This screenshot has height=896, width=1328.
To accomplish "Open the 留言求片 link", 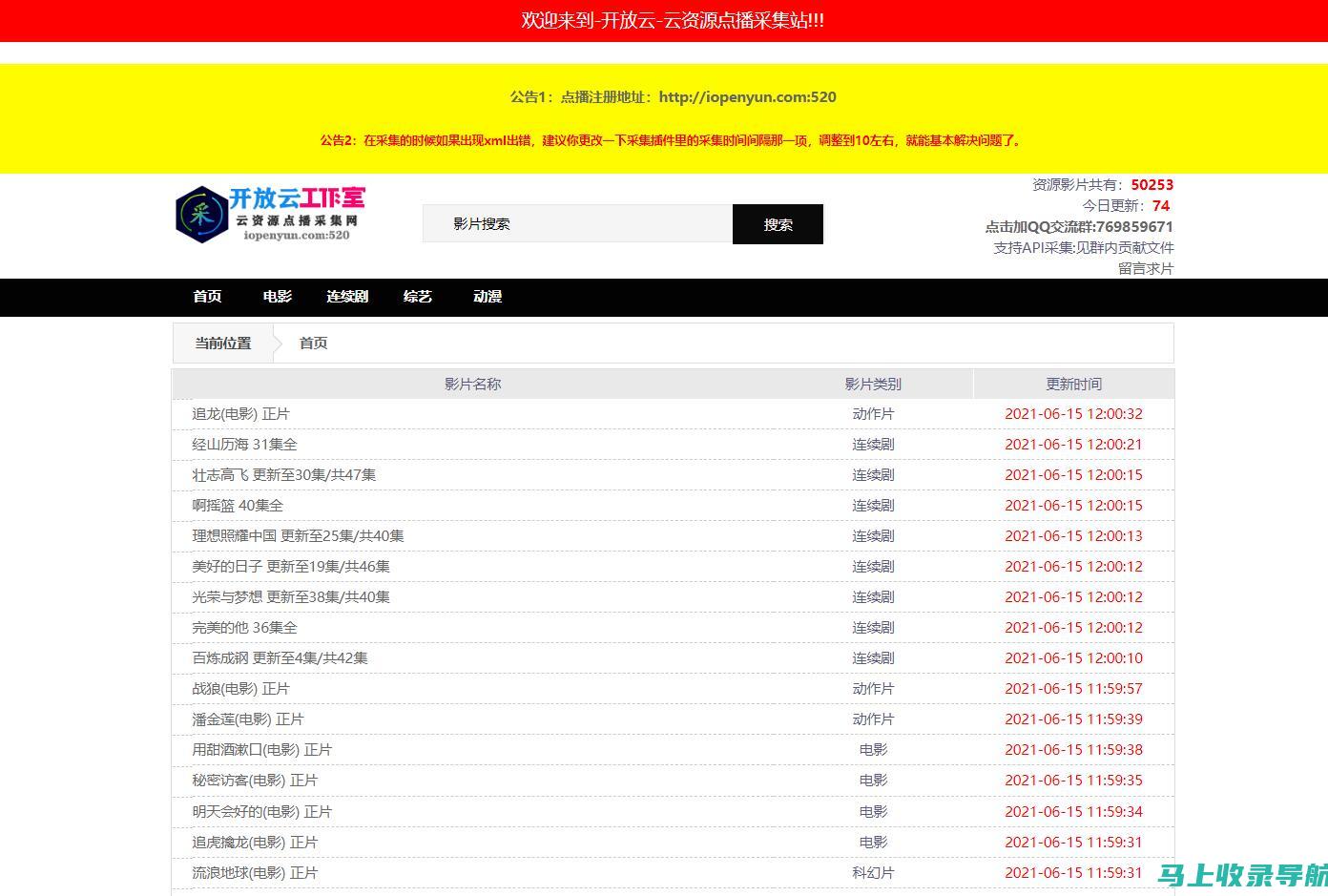I will point(1146,268).
